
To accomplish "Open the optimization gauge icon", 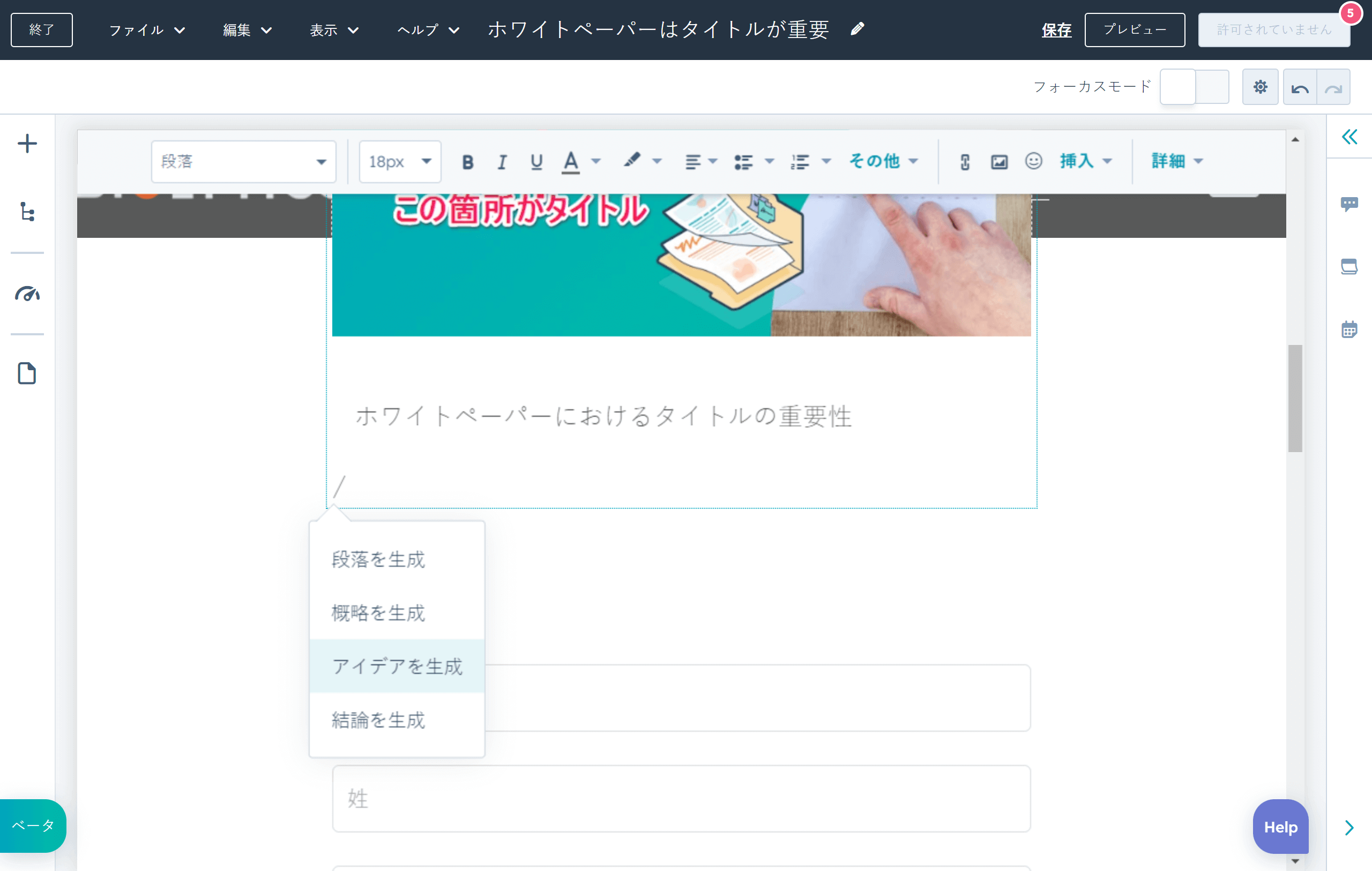I will coord(27,293).
